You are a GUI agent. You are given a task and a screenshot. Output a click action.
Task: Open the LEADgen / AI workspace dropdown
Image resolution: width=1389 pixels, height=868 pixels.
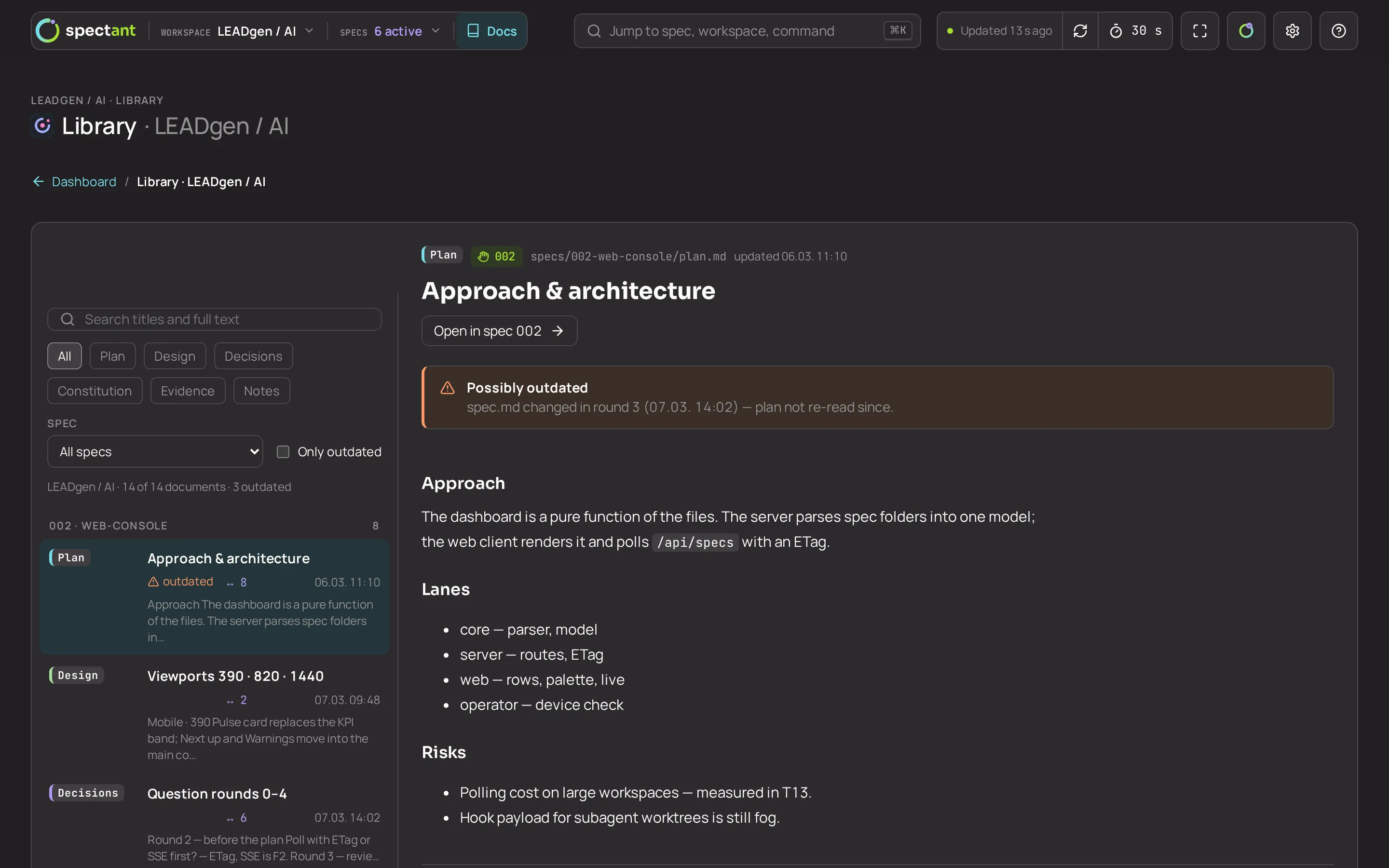pos(237,31)
